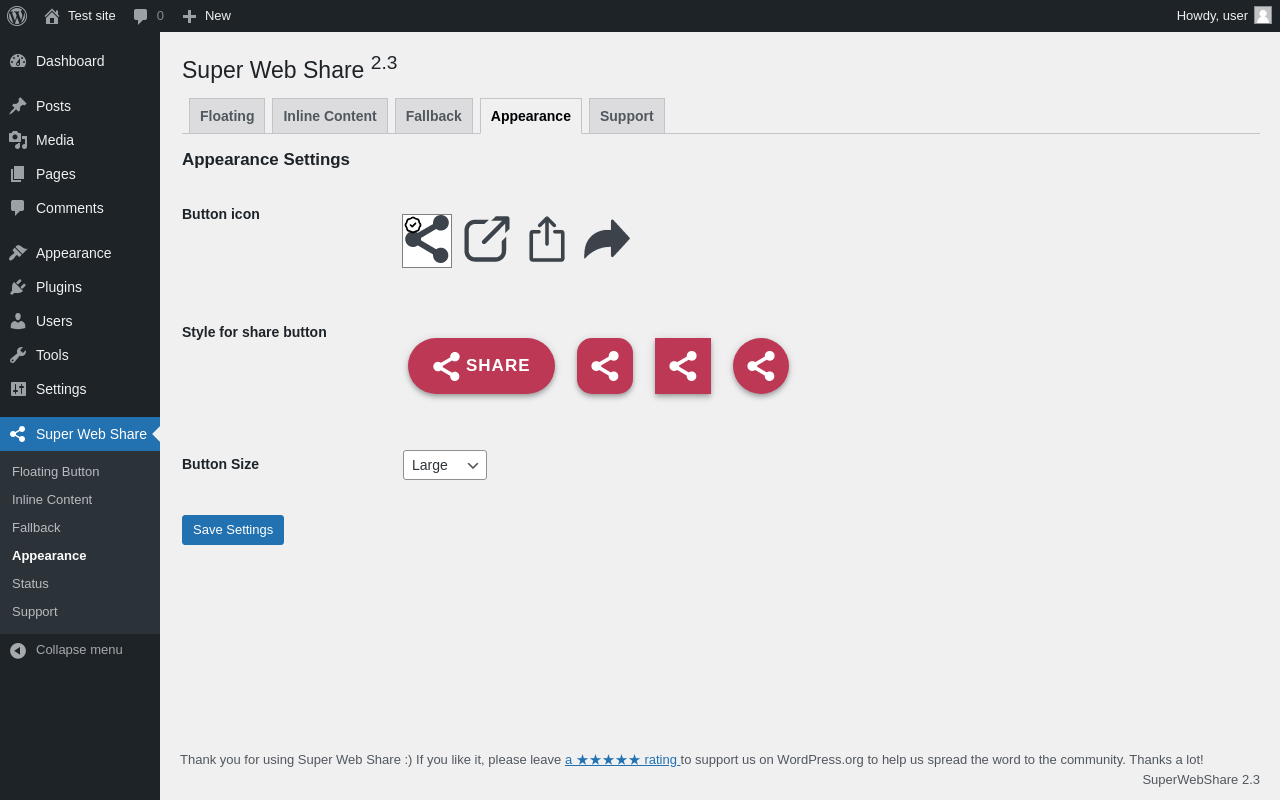This screenshot has width=1280, height=800.
Task: Select the Appearance tab
Action: (x=531, y=116)
